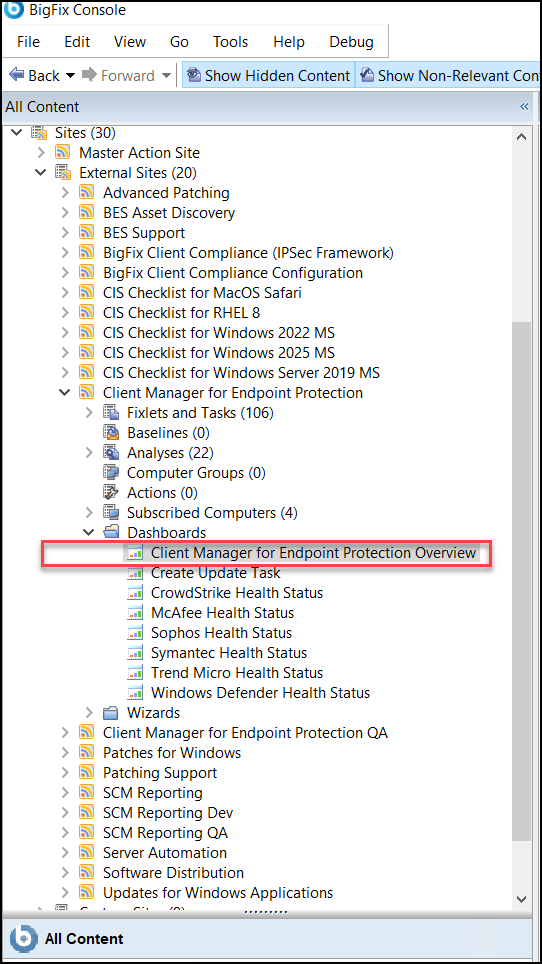Click the Forward button
This screenshot has width=542, height=964.
pos(118,76)
